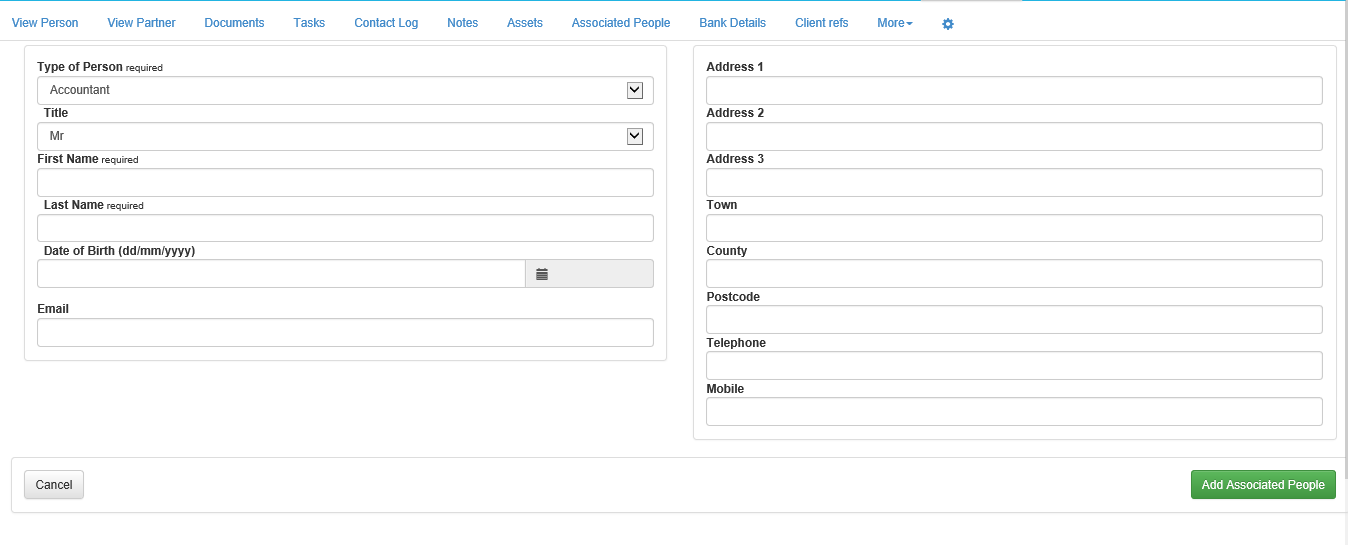Click the Postcode field
This screenshot has height=545, width=1348.
point(1014,320)
